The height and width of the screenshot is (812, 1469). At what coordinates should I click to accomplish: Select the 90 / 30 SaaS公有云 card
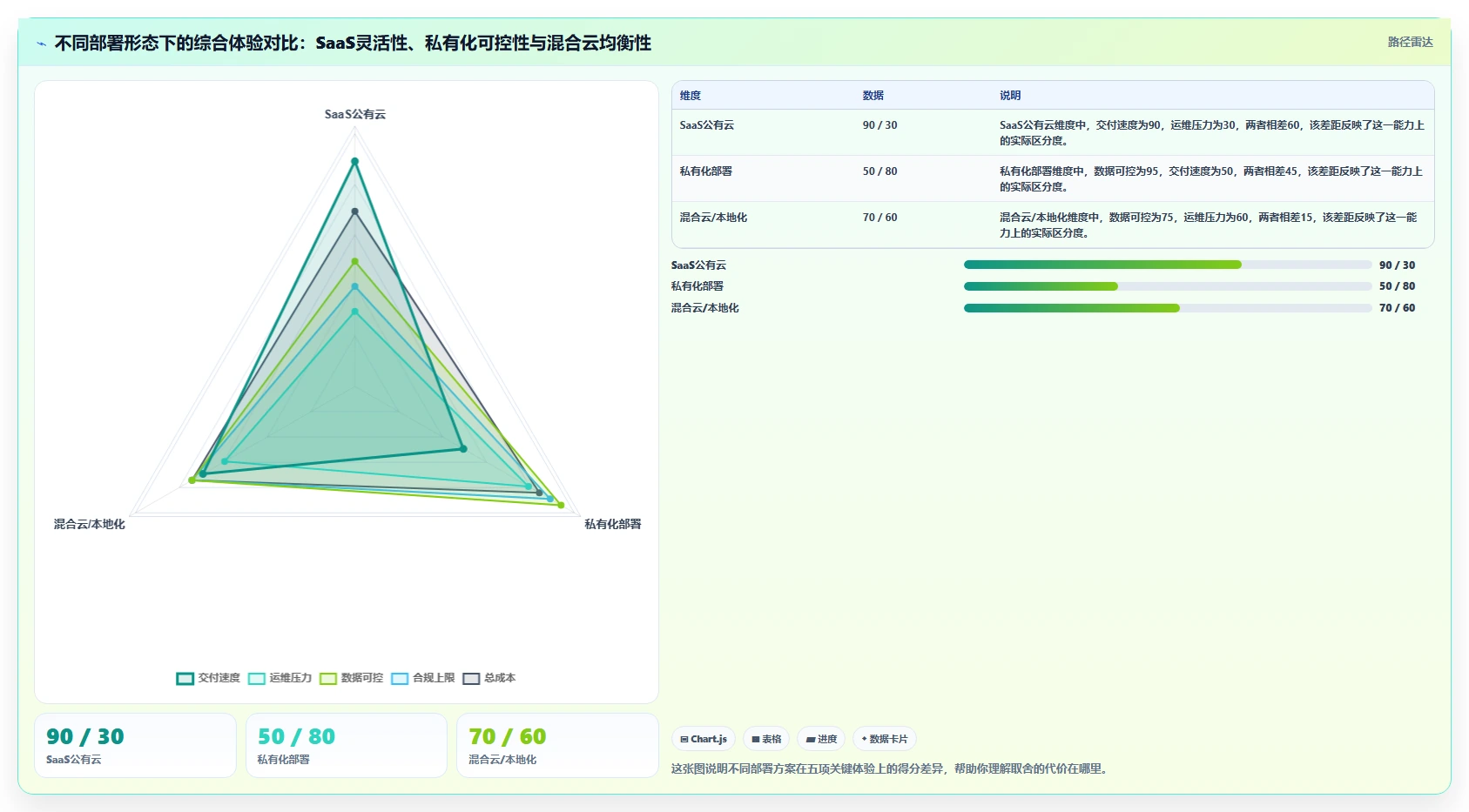pyautogui.click(x=135, y=745)
